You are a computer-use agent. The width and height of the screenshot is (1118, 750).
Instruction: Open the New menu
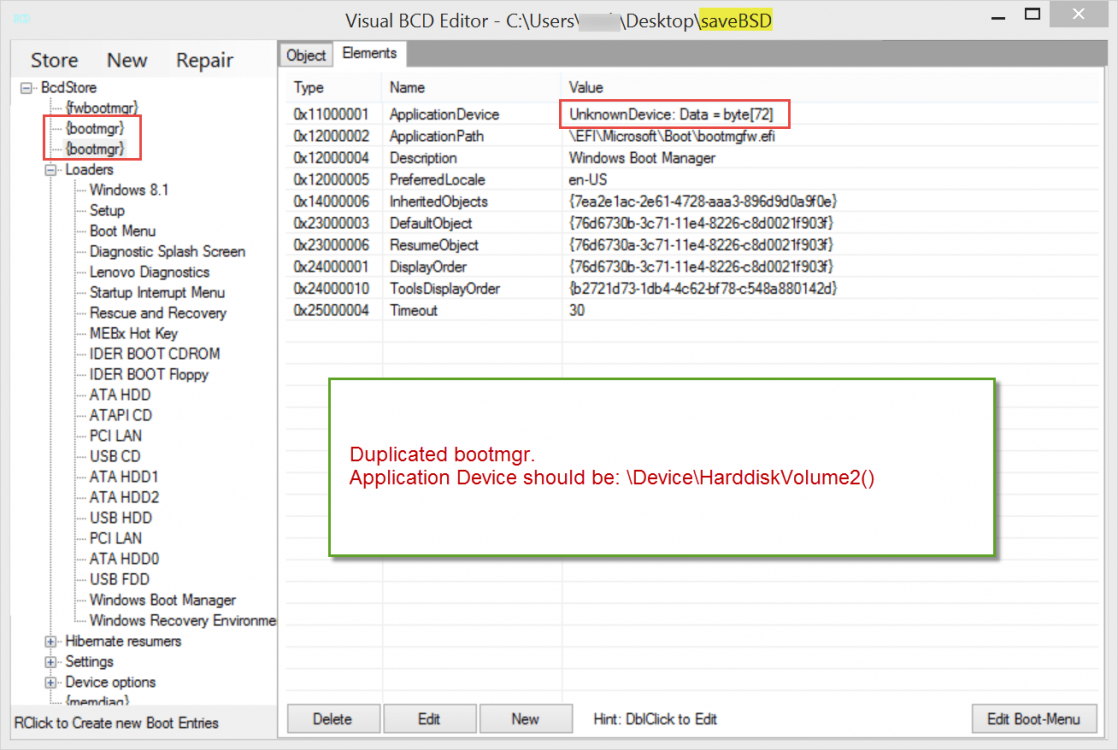tap(127, 60)
